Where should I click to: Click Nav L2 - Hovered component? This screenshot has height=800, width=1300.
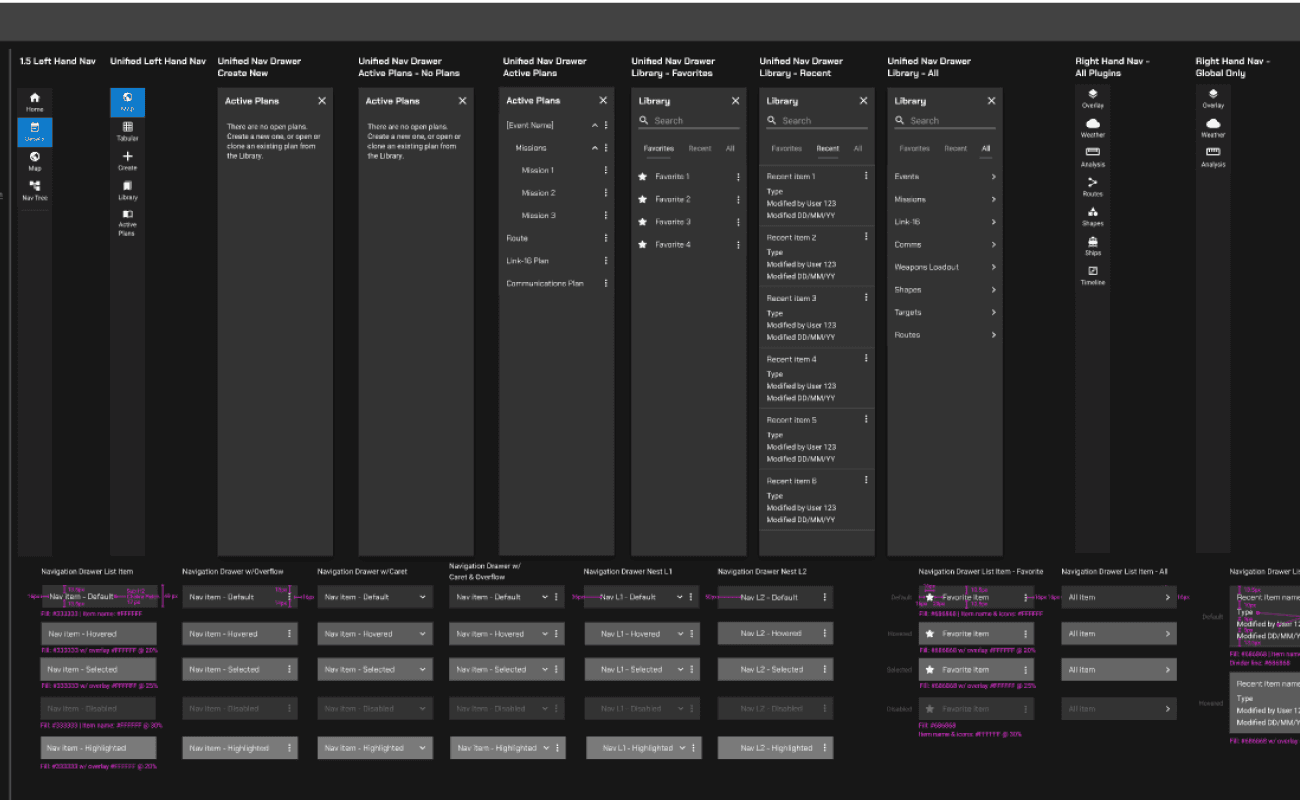pyautogui.click(x=776, y=634)
